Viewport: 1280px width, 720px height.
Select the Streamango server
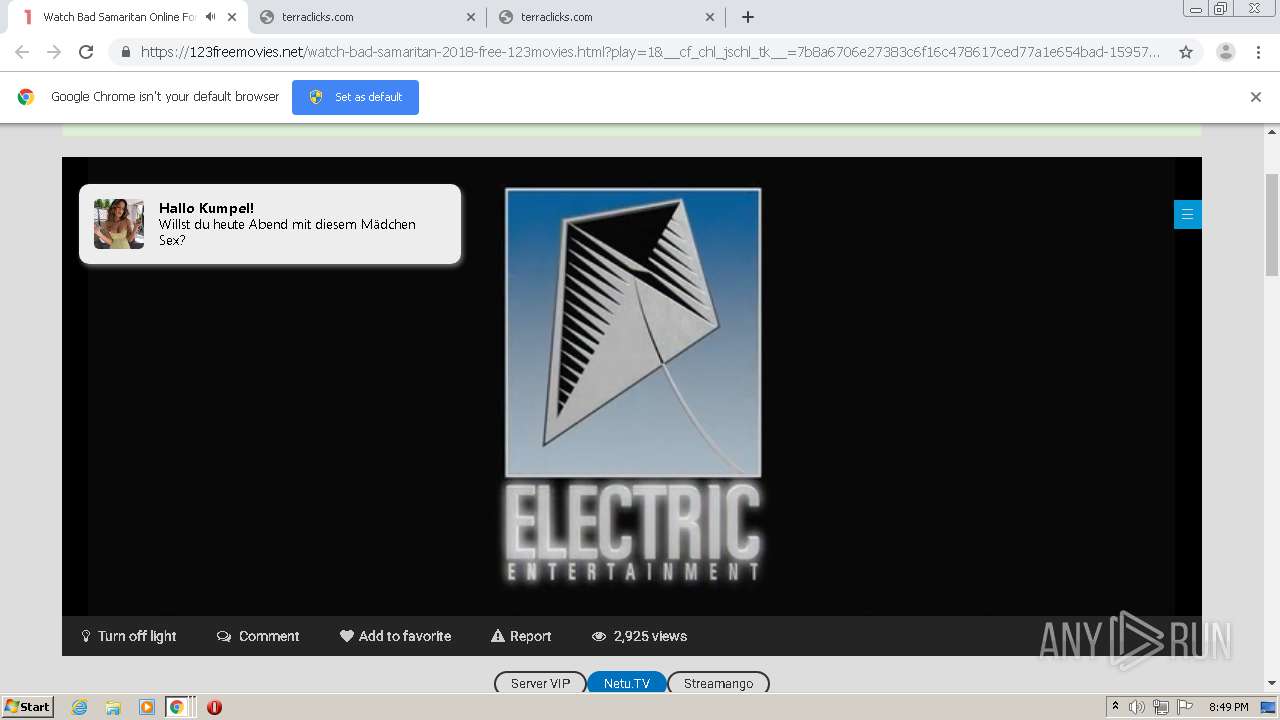pyautogui.click(x=718, y=683)
